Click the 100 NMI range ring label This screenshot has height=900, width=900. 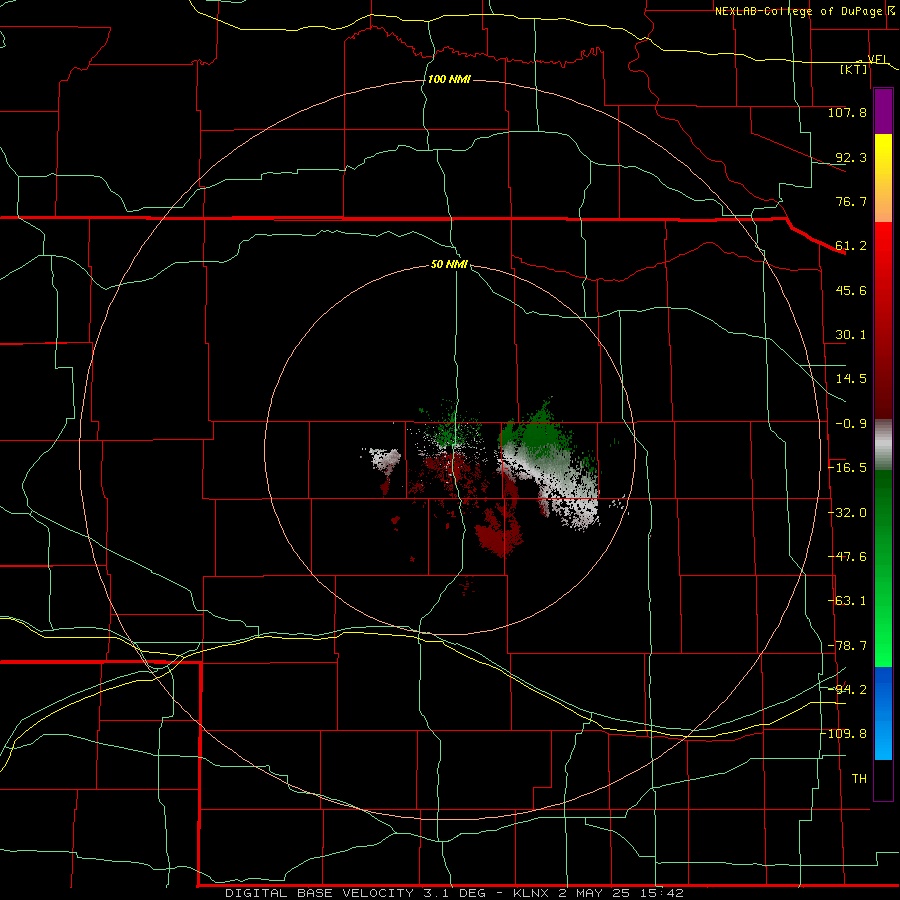pyautogui.click(x=449, y=79)
